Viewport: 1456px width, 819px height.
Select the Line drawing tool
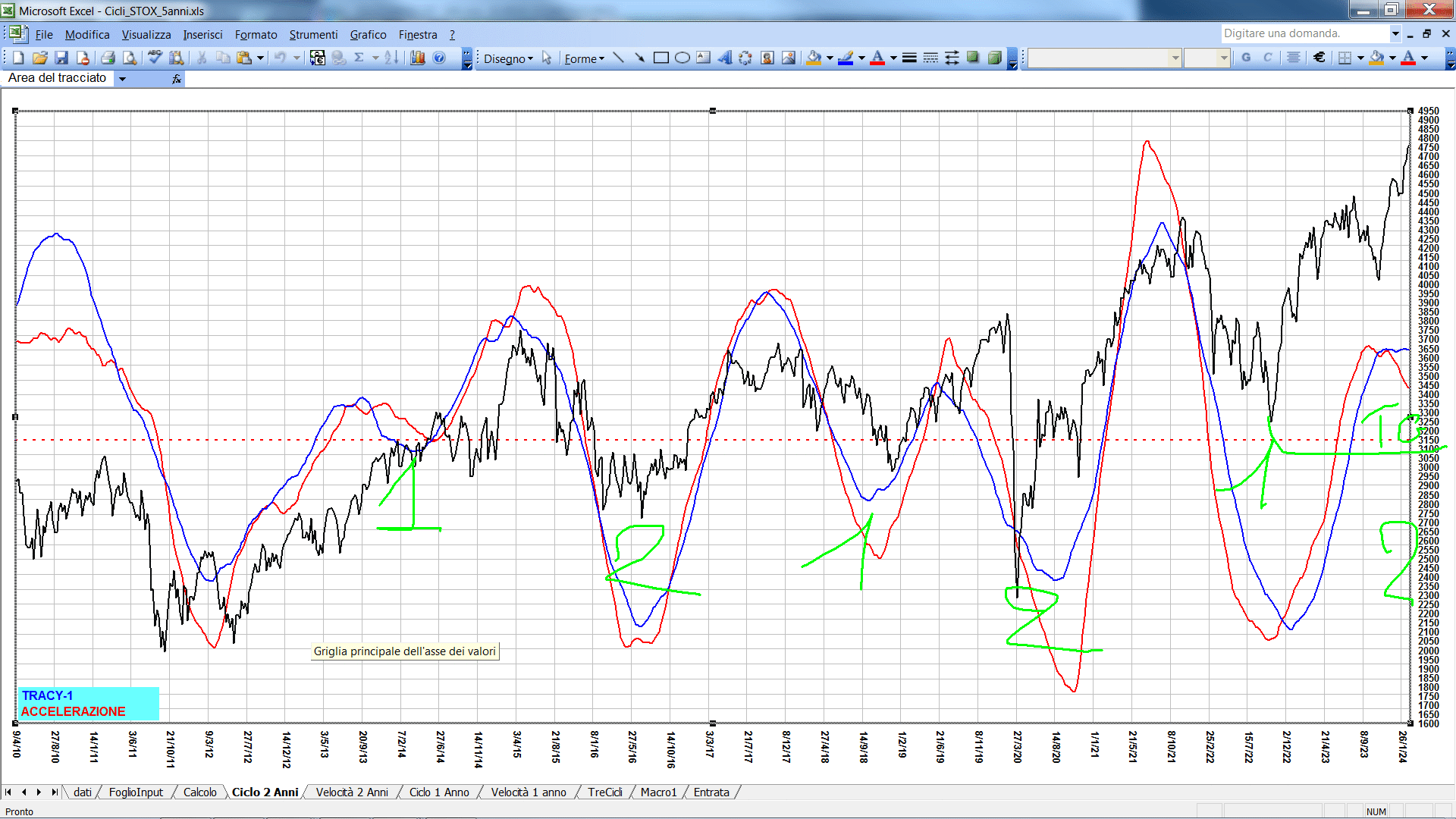(x=619, y=58)
